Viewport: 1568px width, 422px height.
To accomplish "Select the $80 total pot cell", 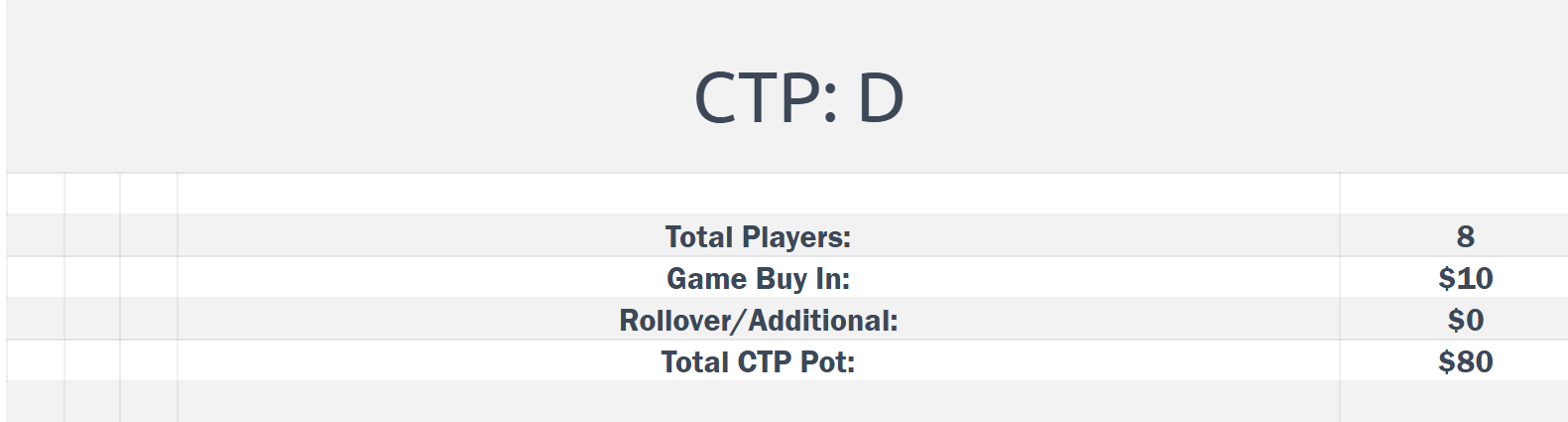I will coord(1464,361).
